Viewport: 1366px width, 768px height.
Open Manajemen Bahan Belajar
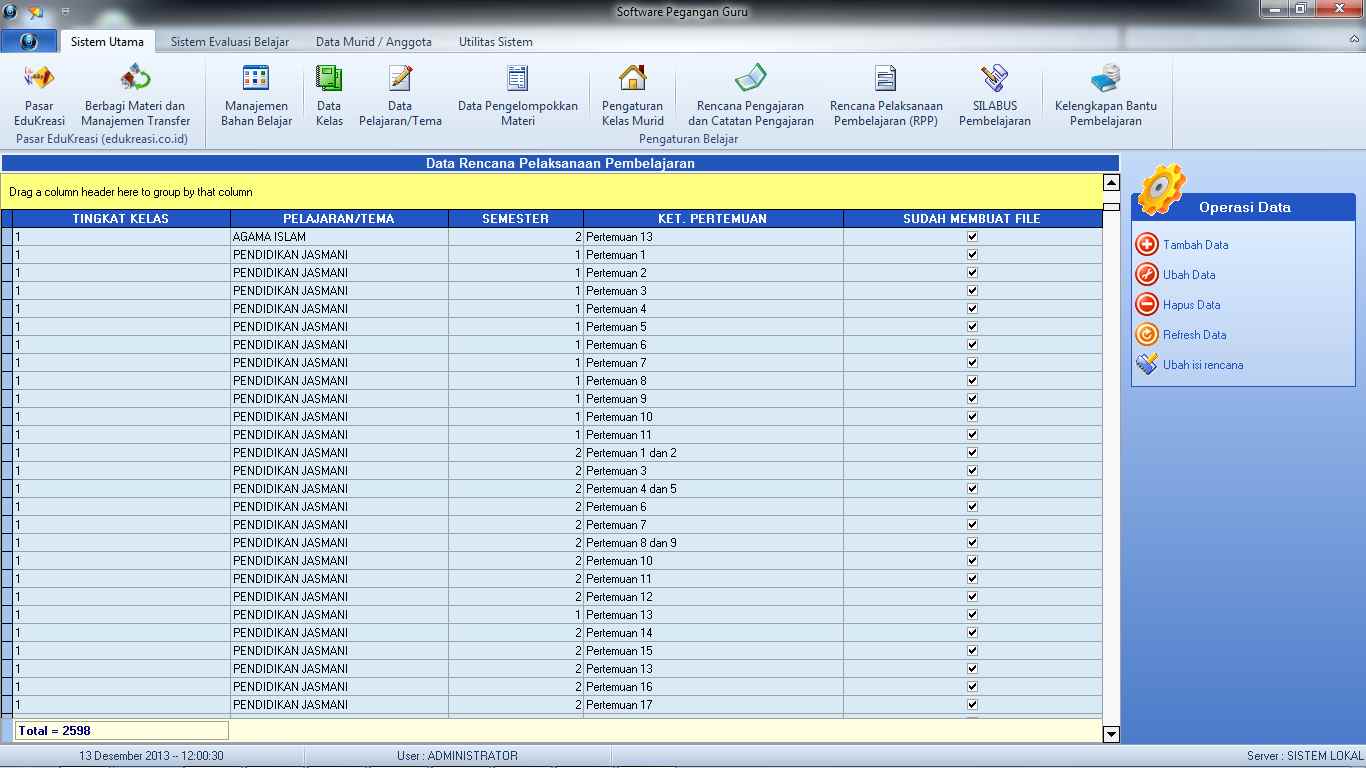click(x=256, y=95)
